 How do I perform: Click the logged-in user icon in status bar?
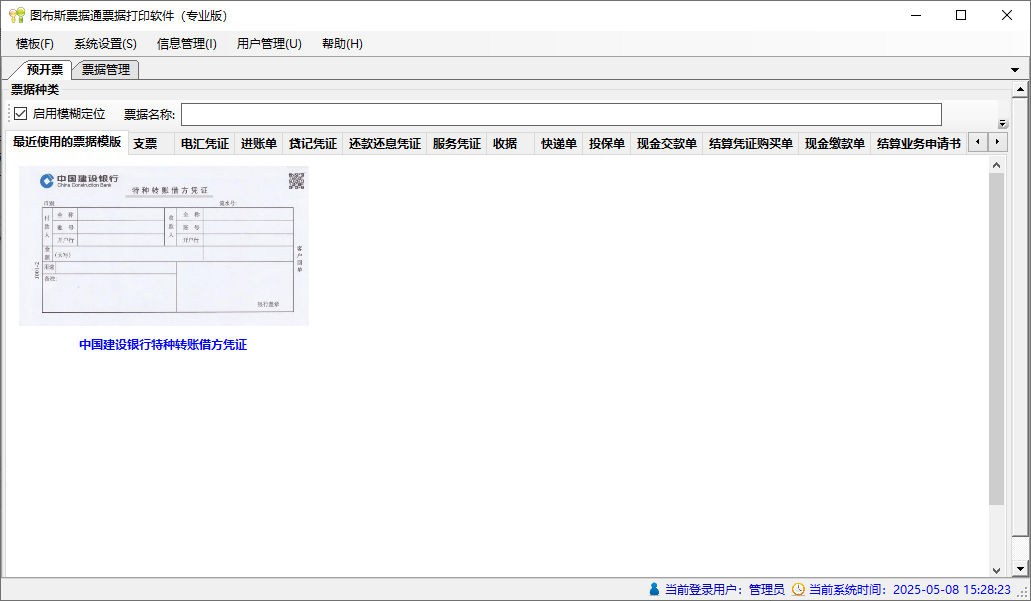[x=654, y=589]
